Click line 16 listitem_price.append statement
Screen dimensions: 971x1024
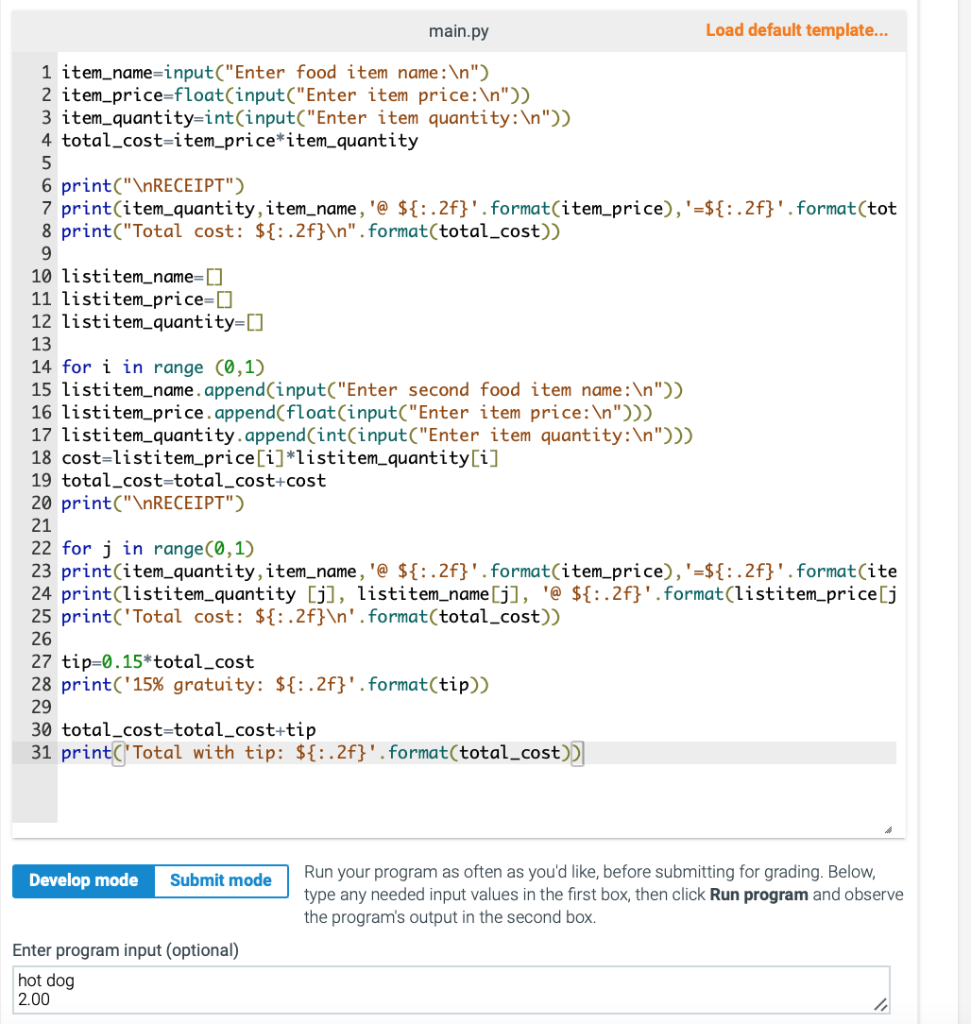[357, 413]
